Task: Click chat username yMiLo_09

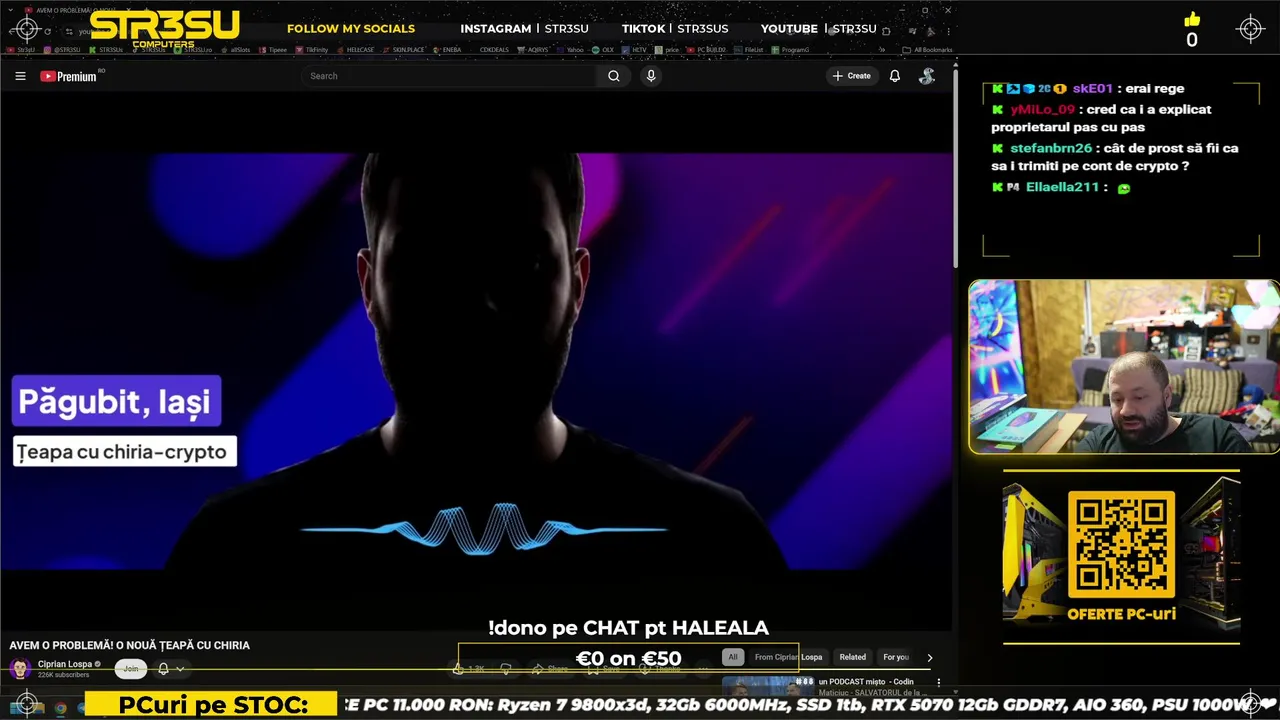Action: coord(1042,109)
